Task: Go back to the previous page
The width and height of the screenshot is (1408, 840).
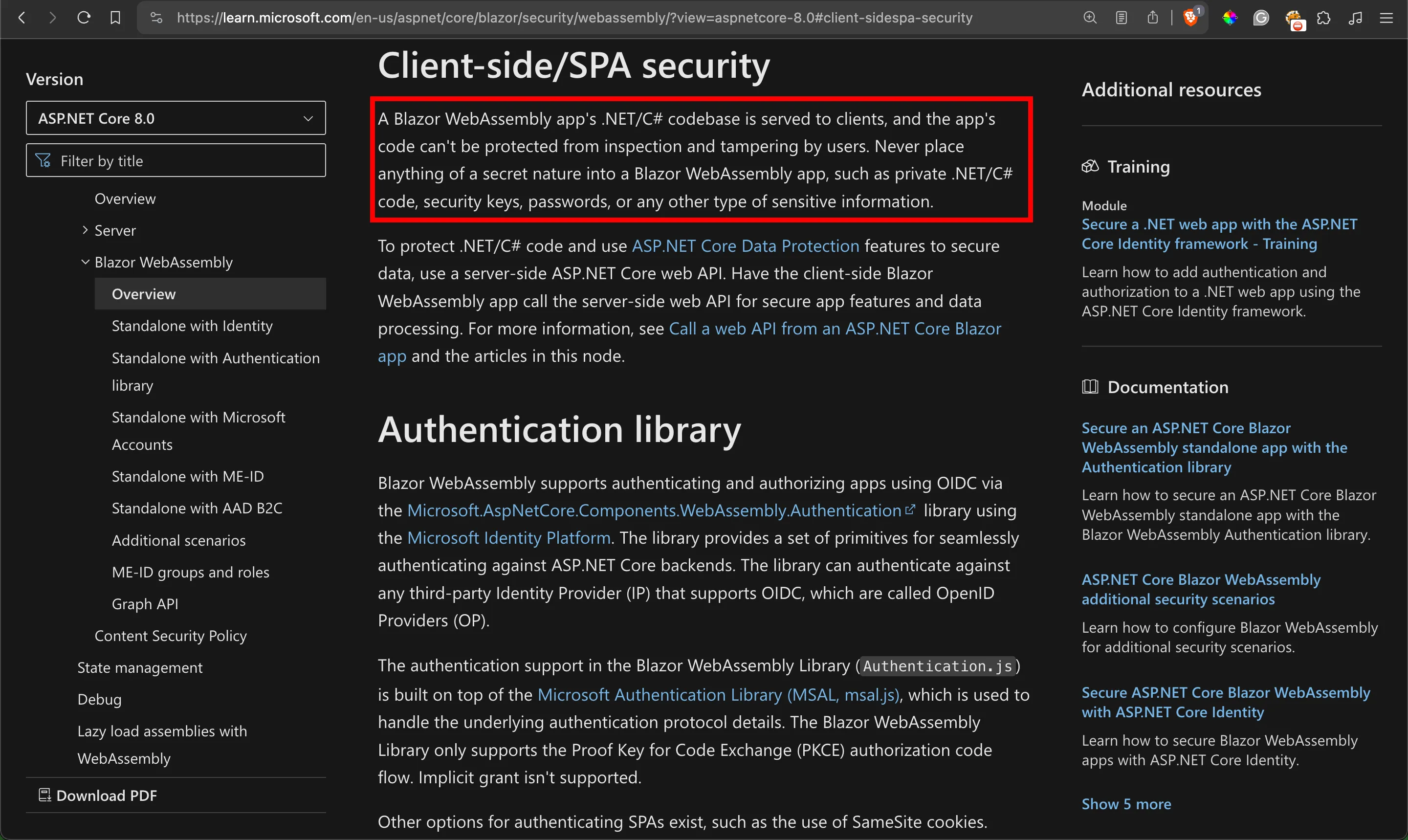Action: point(22,18)
